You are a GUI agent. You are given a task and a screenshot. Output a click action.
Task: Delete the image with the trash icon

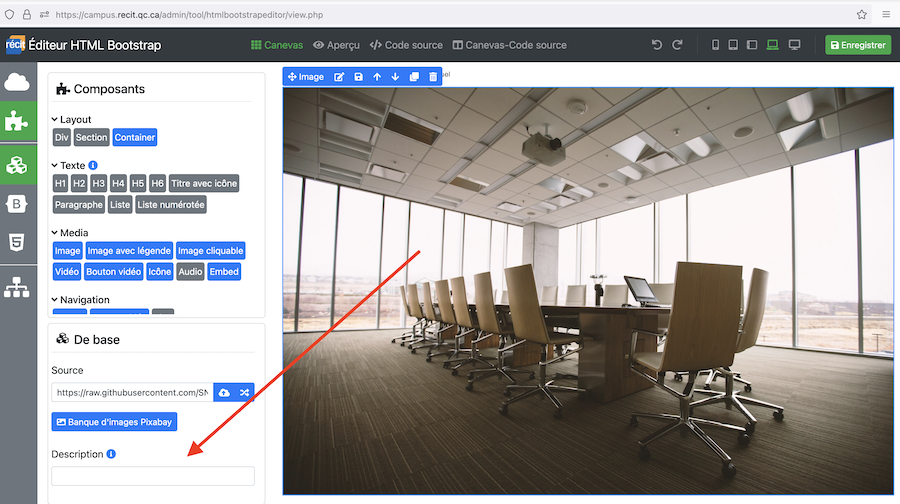(x=433, y=77)
